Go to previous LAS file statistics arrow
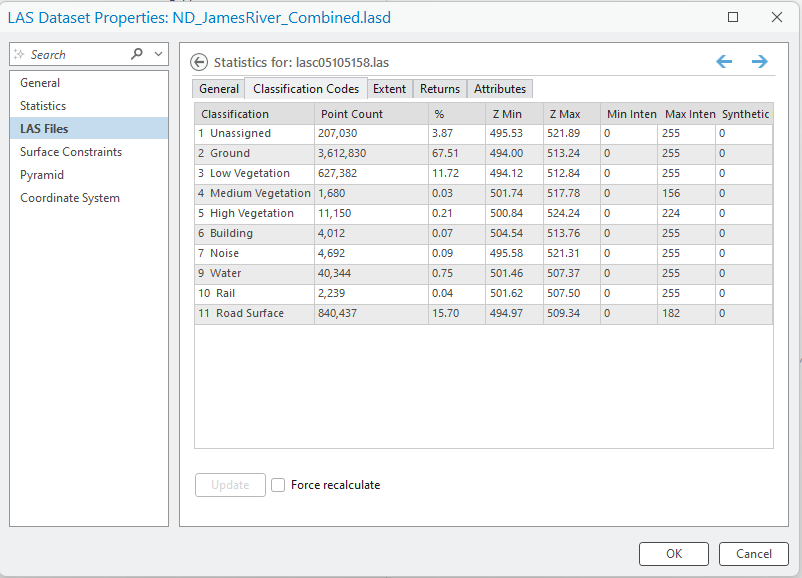802x578 pixels. tap(724, 62)
